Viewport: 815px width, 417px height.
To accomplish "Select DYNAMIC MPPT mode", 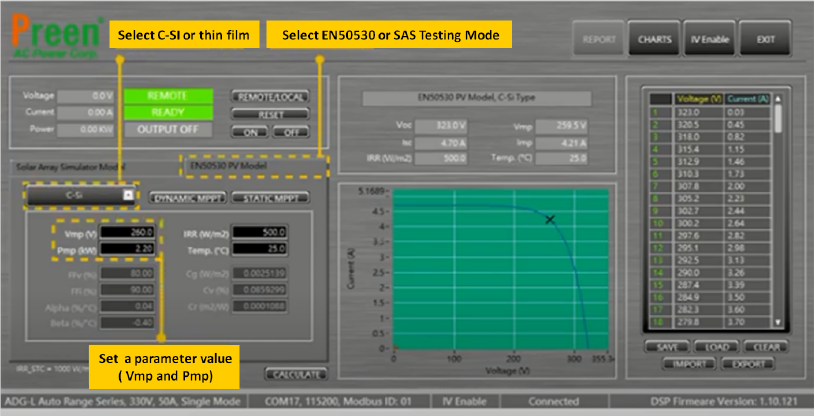I will 188,198.
